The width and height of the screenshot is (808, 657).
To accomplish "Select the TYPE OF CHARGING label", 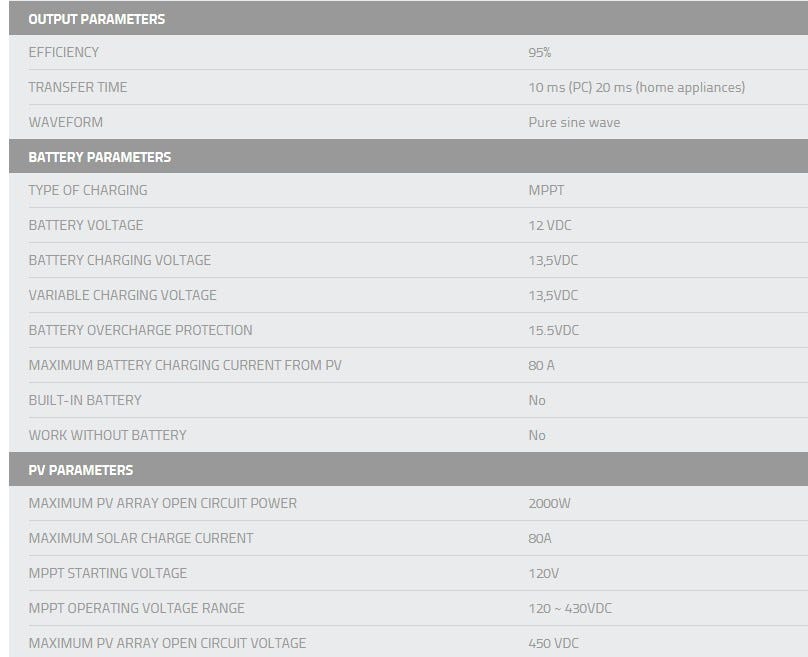I will click(88, 190).
